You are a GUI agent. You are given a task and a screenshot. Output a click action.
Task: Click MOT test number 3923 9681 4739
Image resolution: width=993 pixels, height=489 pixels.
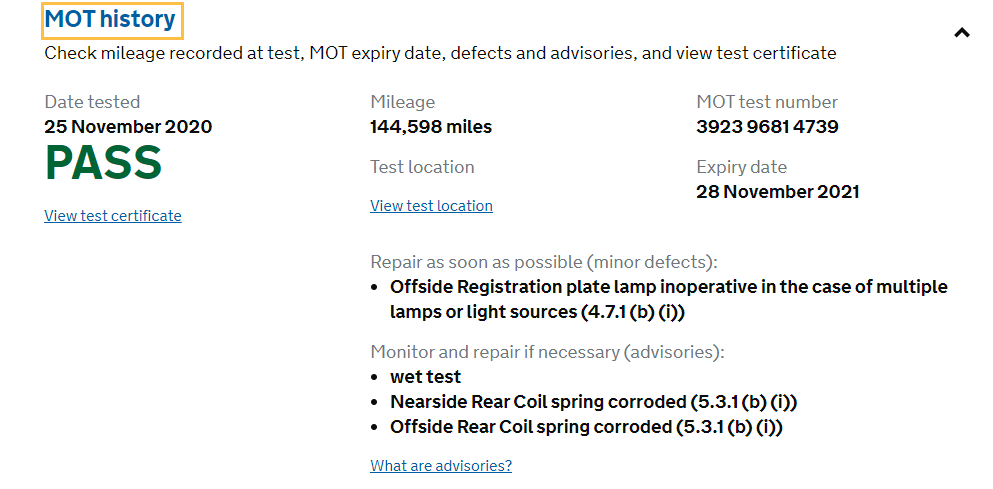pyautogui.click(x=767, y=127)
